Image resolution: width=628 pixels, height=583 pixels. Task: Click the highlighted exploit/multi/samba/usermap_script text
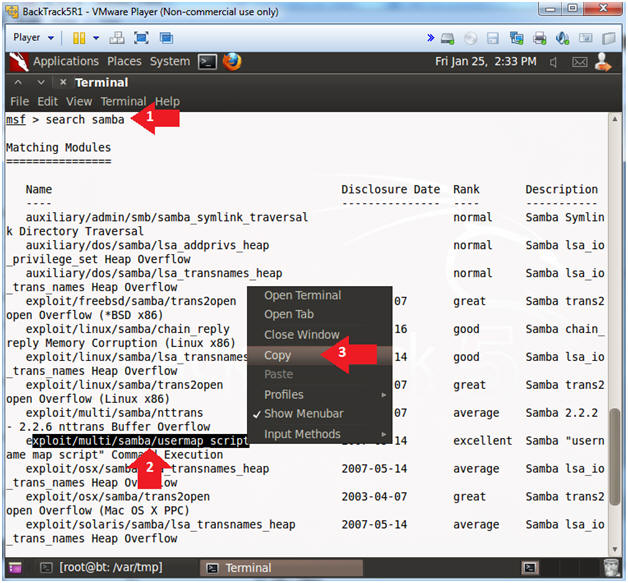(x=140, y=441)
